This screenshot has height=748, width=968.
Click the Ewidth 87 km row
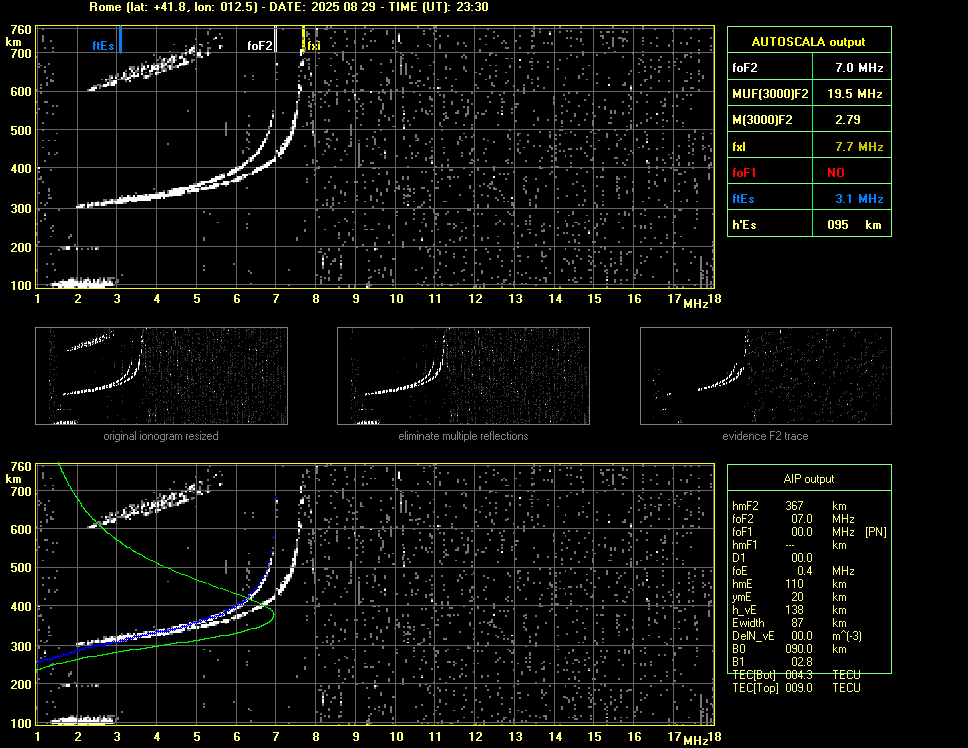(789, 623)
